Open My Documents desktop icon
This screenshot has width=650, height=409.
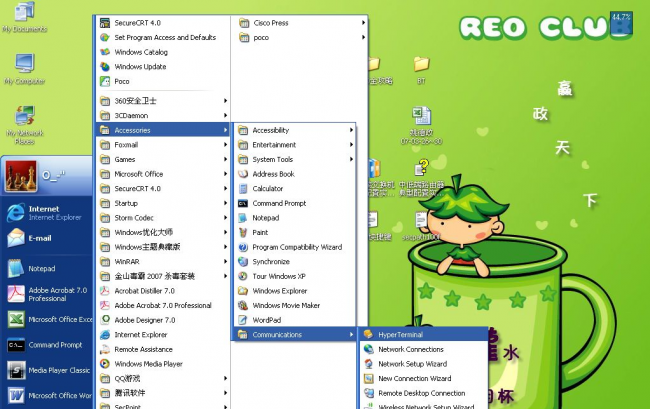click(24, 17)
